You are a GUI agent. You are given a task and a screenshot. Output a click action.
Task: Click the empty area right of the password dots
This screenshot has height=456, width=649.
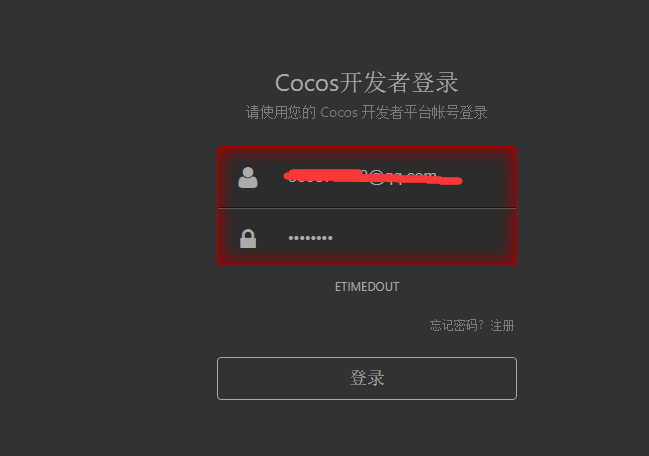point(422,238)
